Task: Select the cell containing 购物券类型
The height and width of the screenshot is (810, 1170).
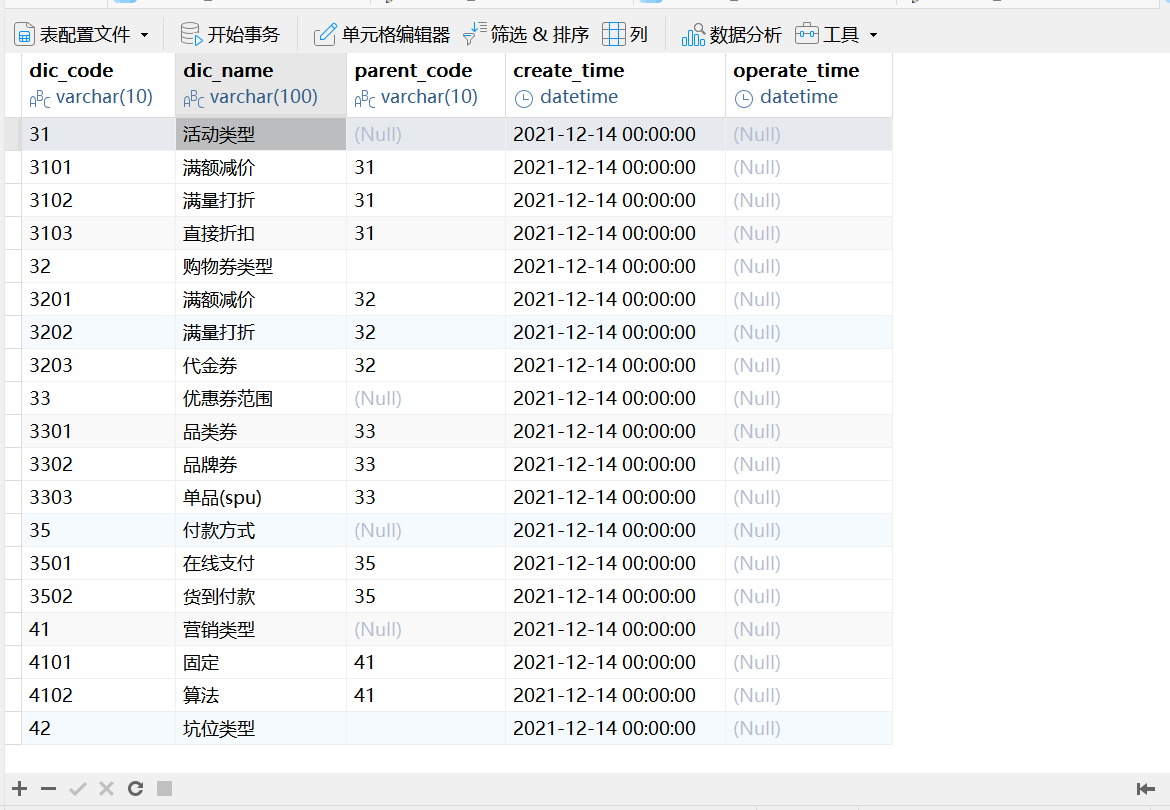Action: pos(228,266)
